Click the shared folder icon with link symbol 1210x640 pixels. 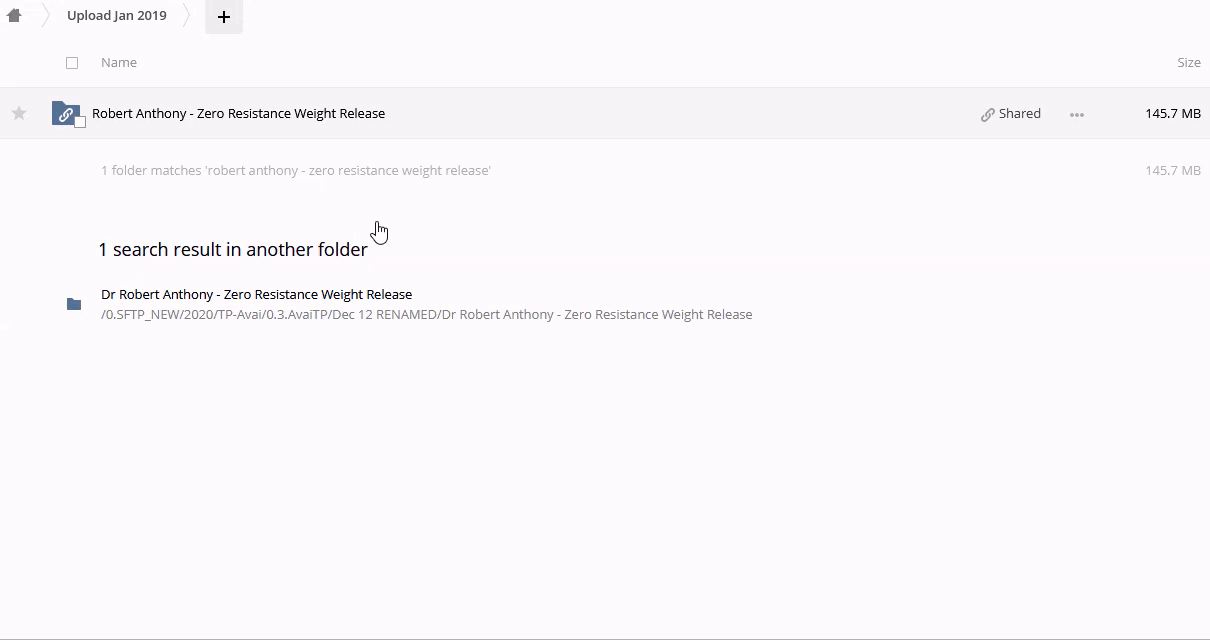(64, 113)
